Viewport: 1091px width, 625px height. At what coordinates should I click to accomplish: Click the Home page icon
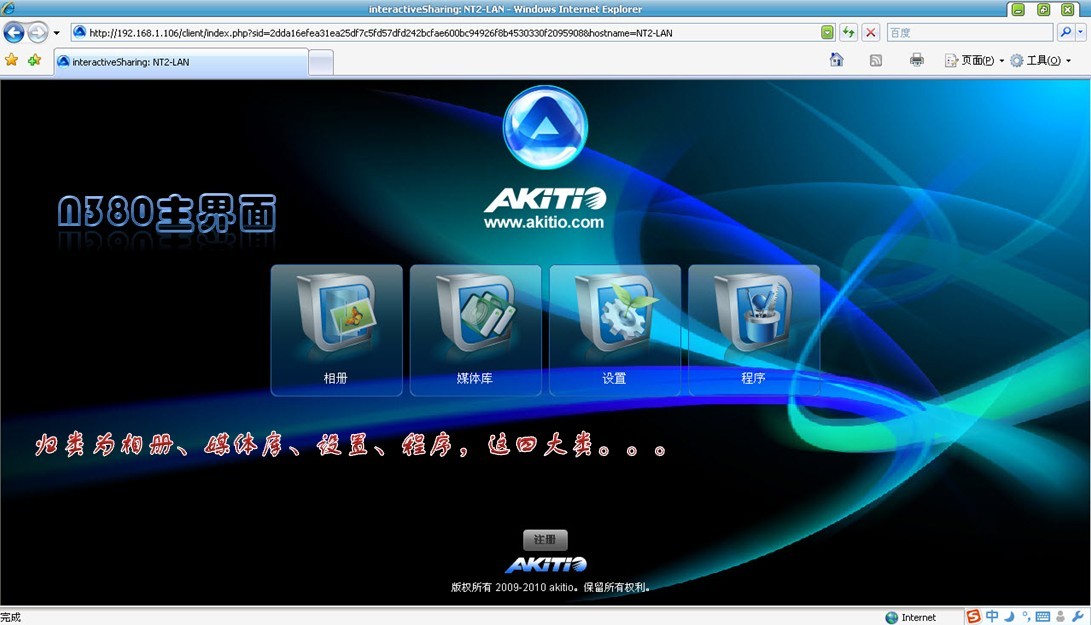tap(836, 60)
